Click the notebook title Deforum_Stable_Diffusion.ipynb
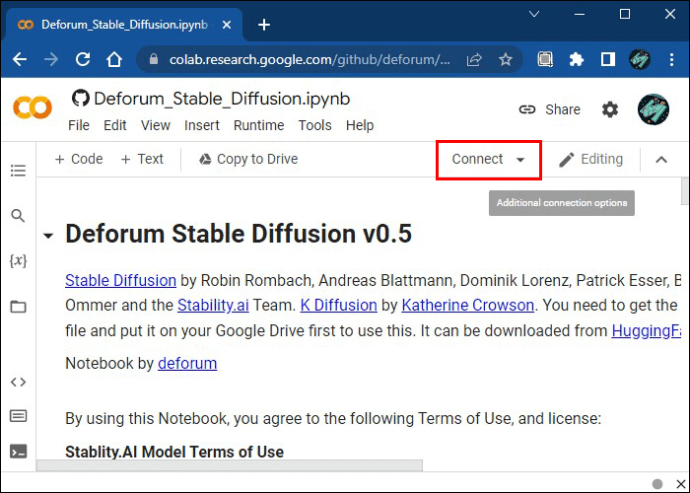 pos(222,99)
